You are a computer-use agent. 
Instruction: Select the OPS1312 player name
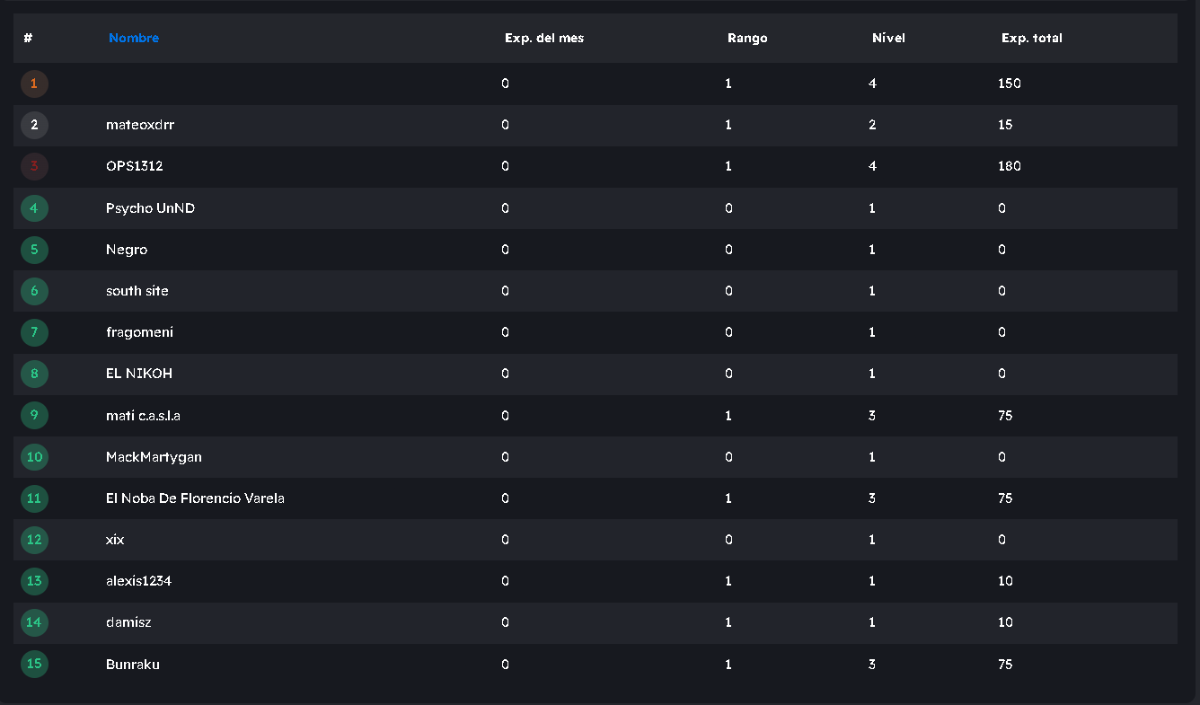[134, 167]
